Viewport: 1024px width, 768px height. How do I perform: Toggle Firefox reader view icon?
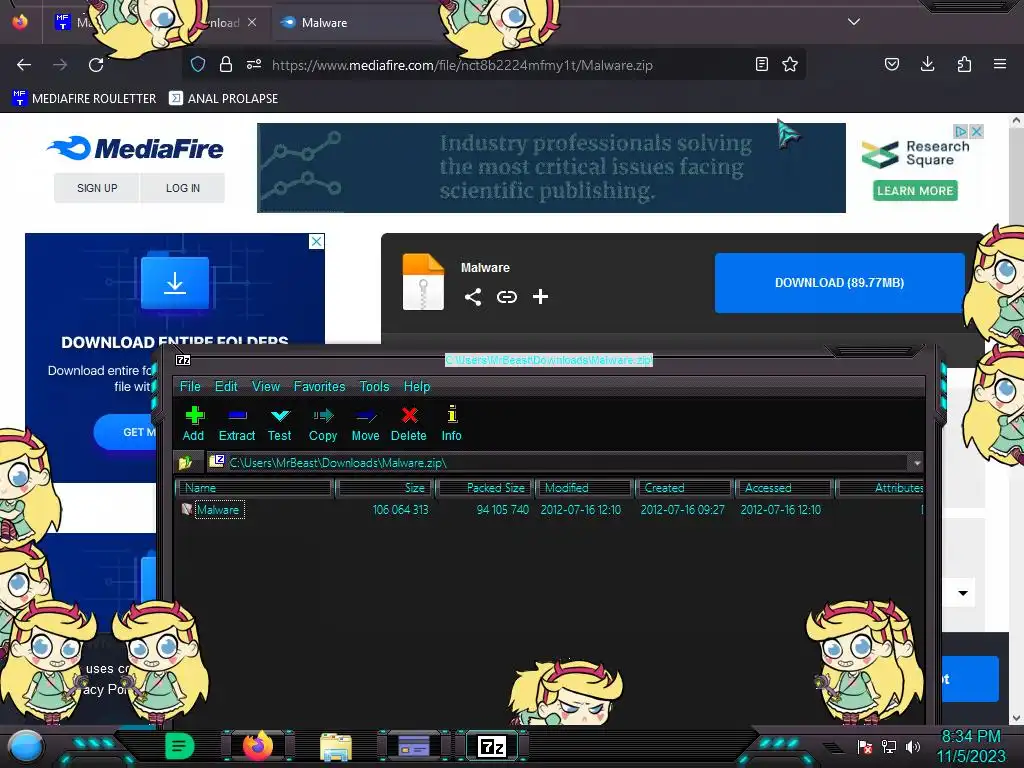click(x=761, y=64)
